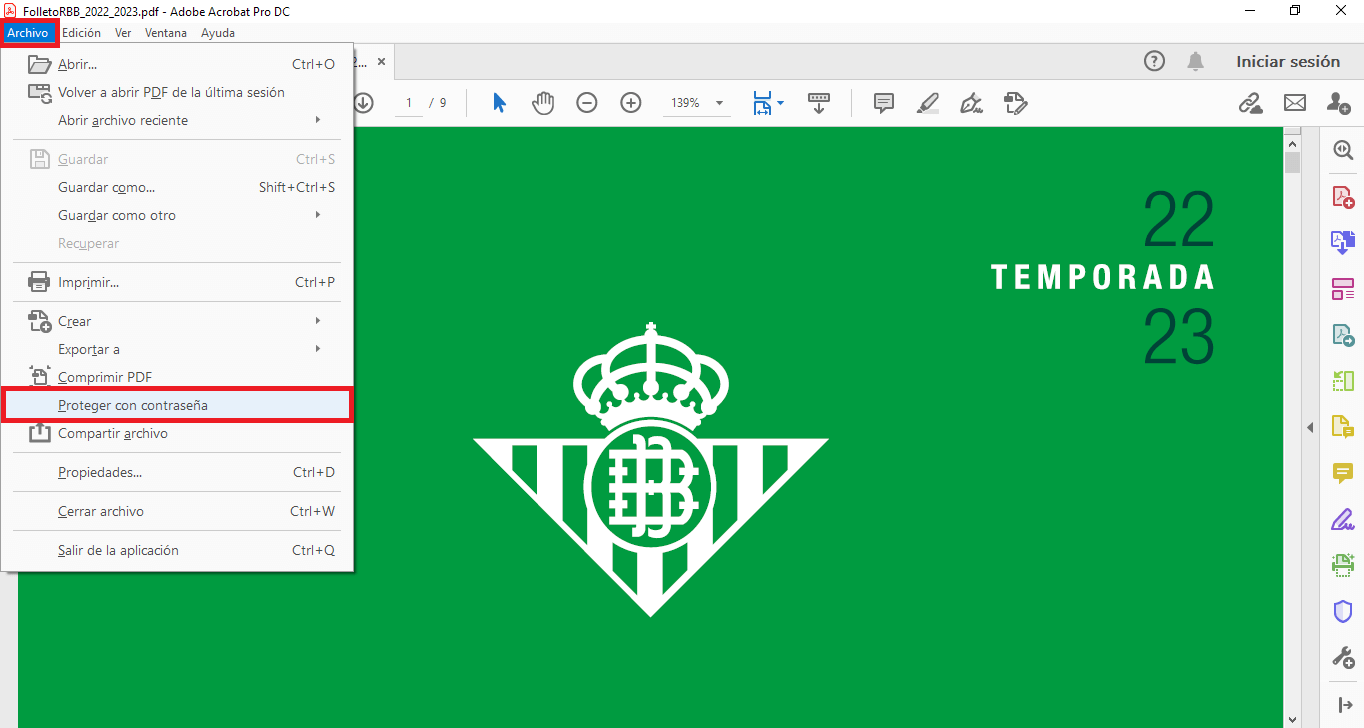
Task: Expand the Guardar como otro submenu
Action: click(318, 215)
